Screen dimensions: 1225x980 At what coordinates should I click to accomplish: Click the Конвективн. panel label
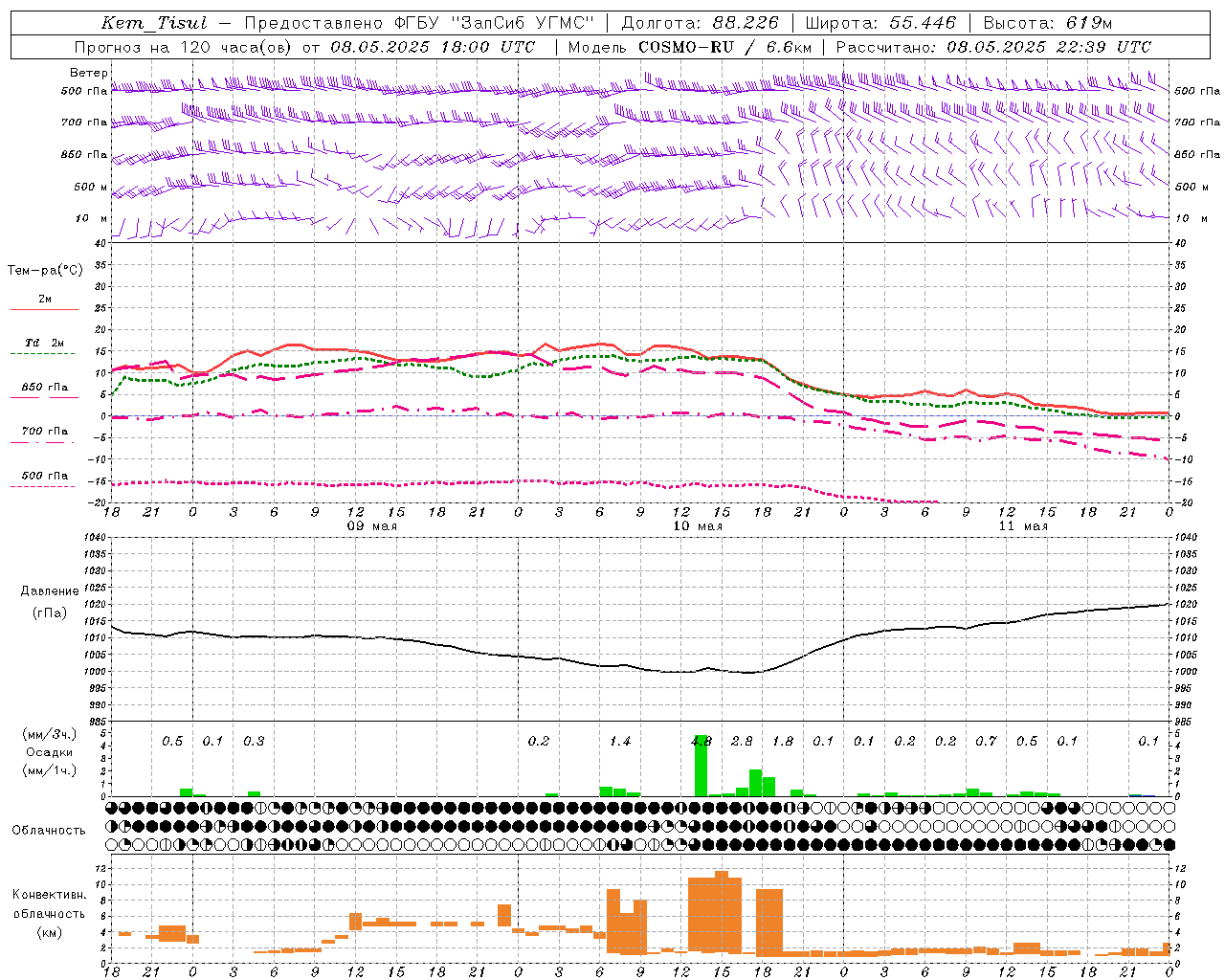tap(50, 895)
